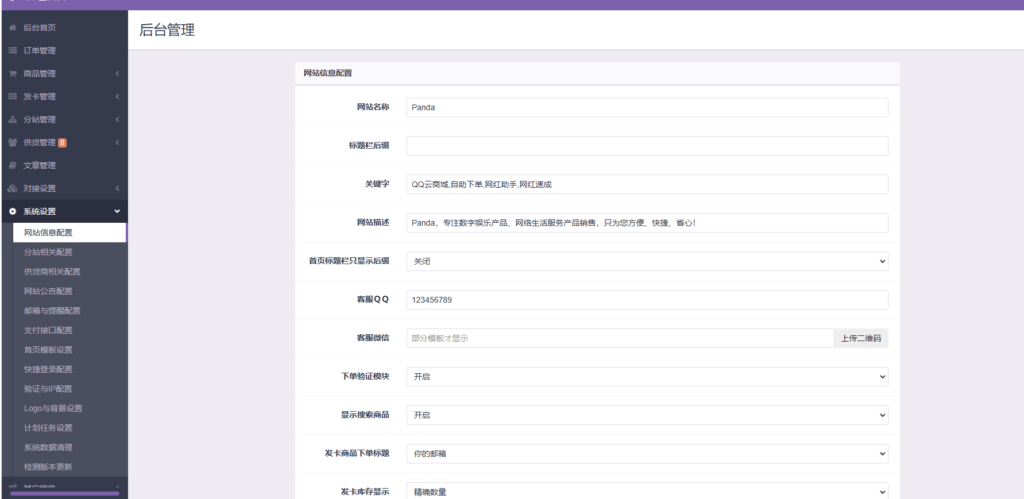This screenshot has width=1024, height=499.
Task: Open the 发卡商品下单标题 dropdown
Action: coord(647,453)
